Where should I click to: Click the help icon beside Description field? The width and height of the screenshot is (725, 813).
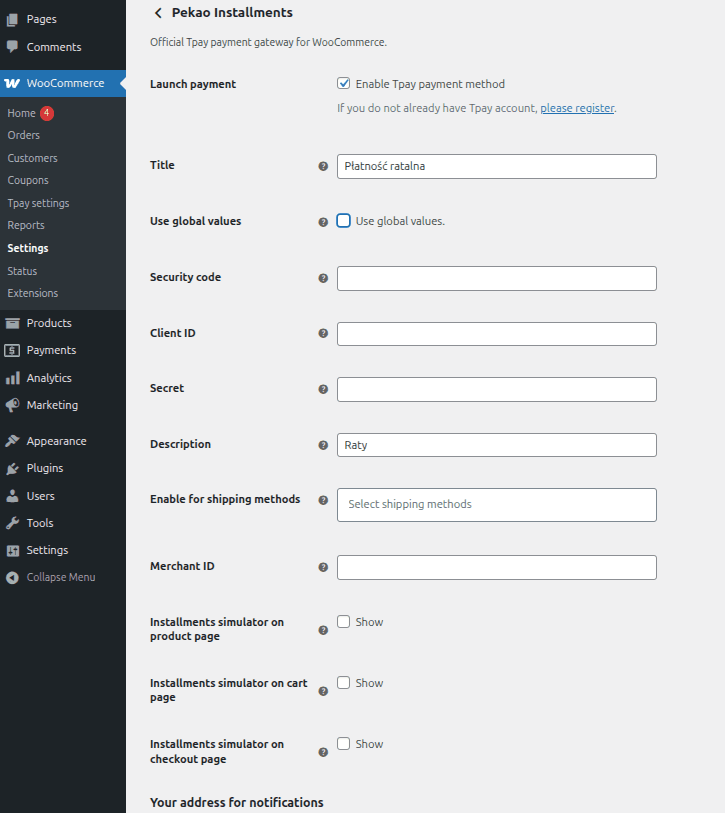[x=323, y=445]
